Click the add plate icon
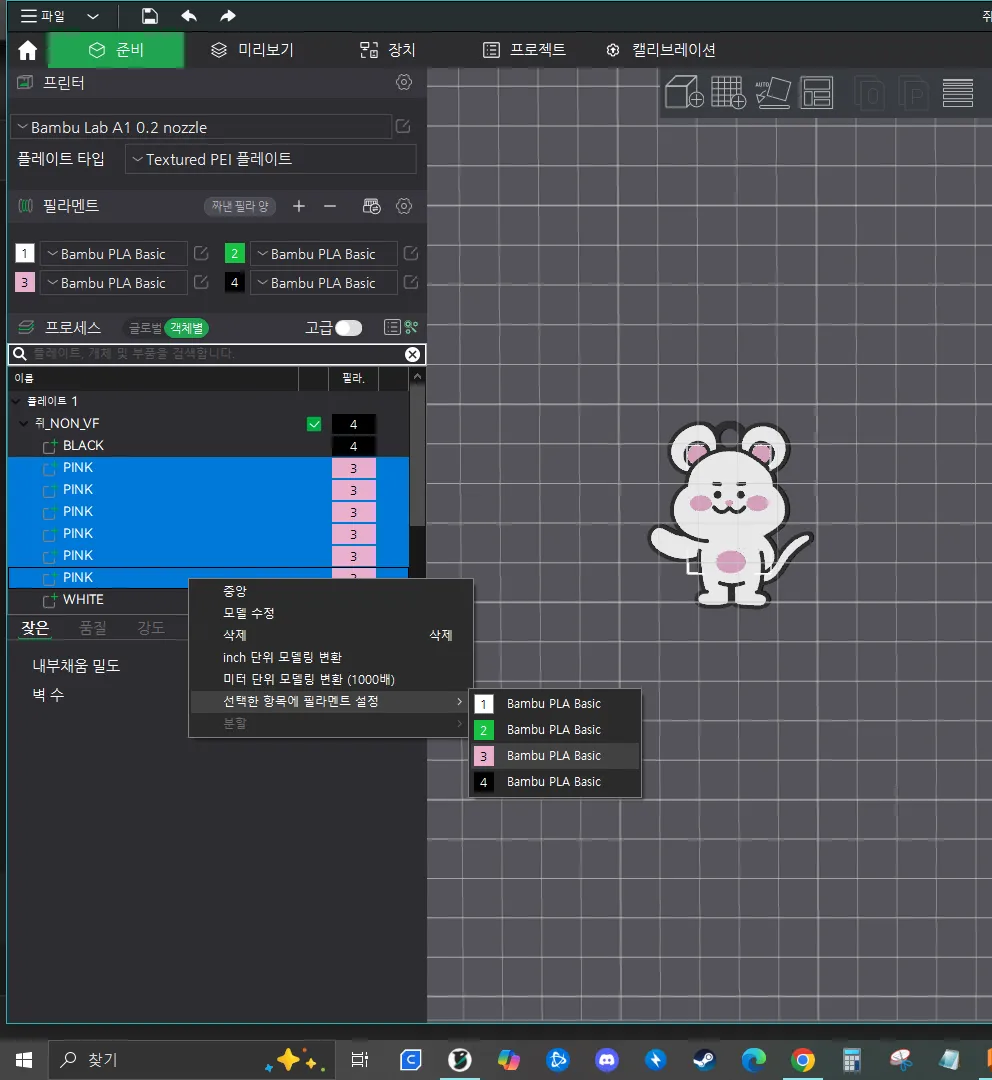The image size is (992, 1080). tap(728, 92)
